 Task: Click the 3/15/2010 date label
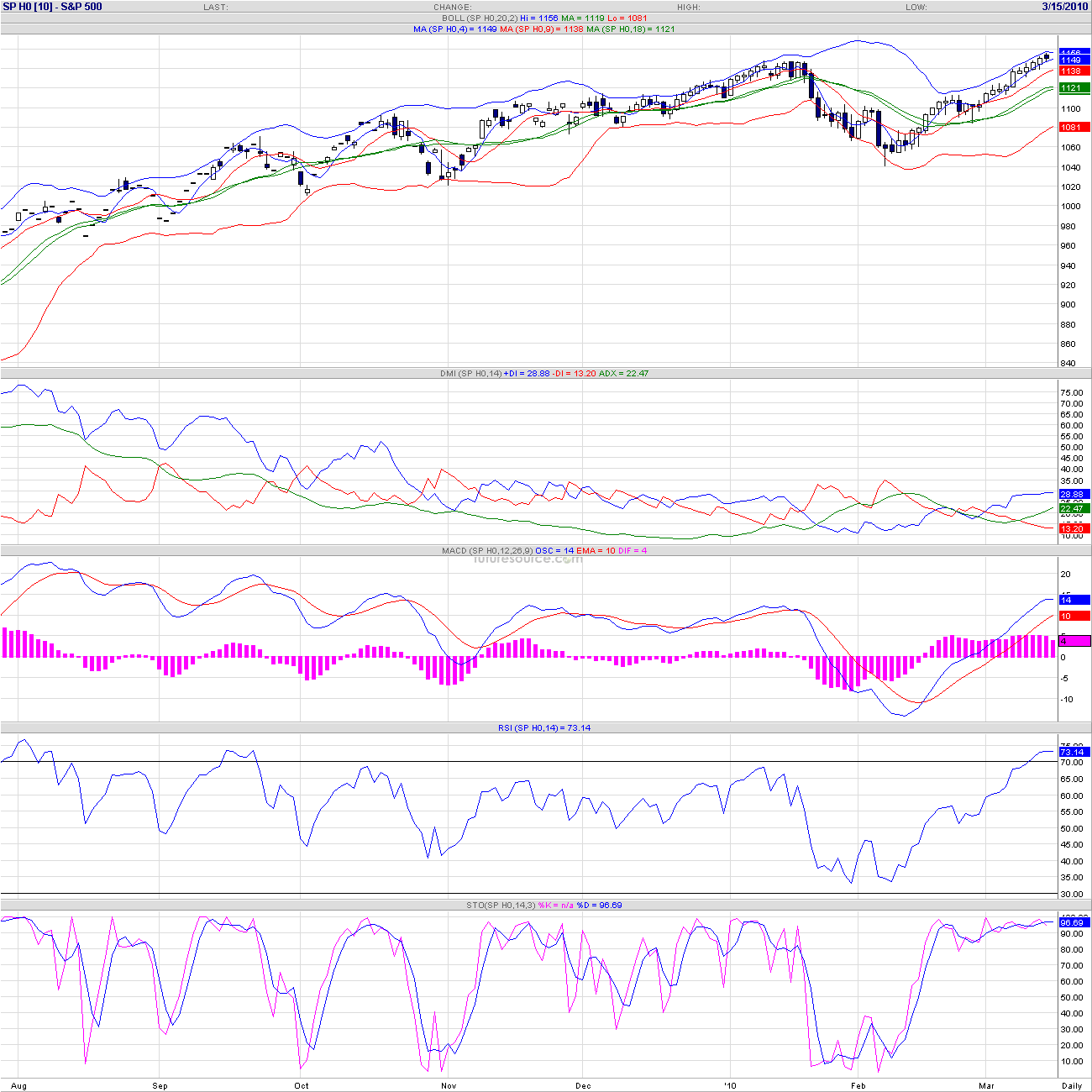pos(1065,7)
